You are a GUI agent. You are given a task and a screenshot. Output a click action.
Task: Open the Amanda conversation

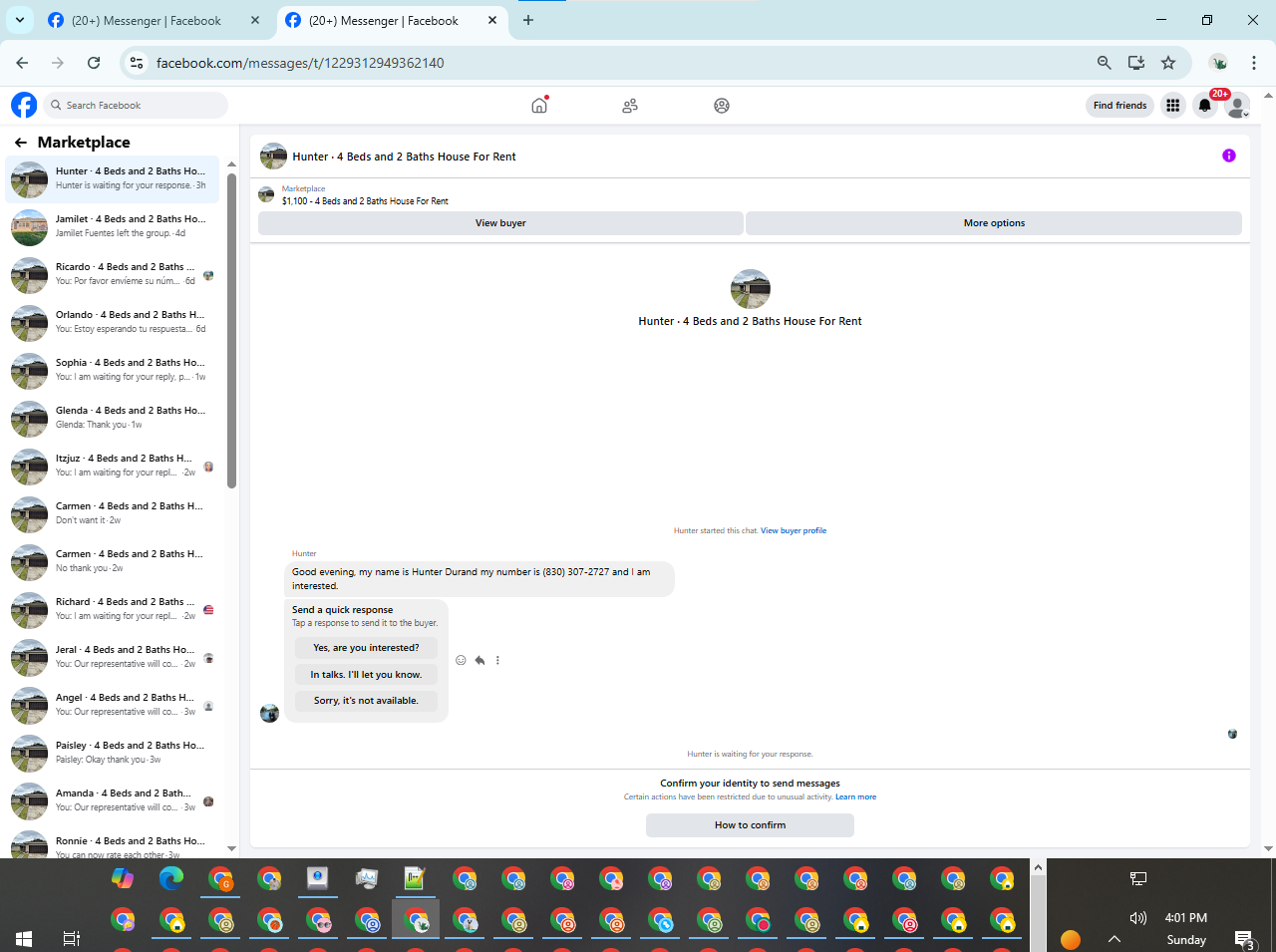point(113,801)
